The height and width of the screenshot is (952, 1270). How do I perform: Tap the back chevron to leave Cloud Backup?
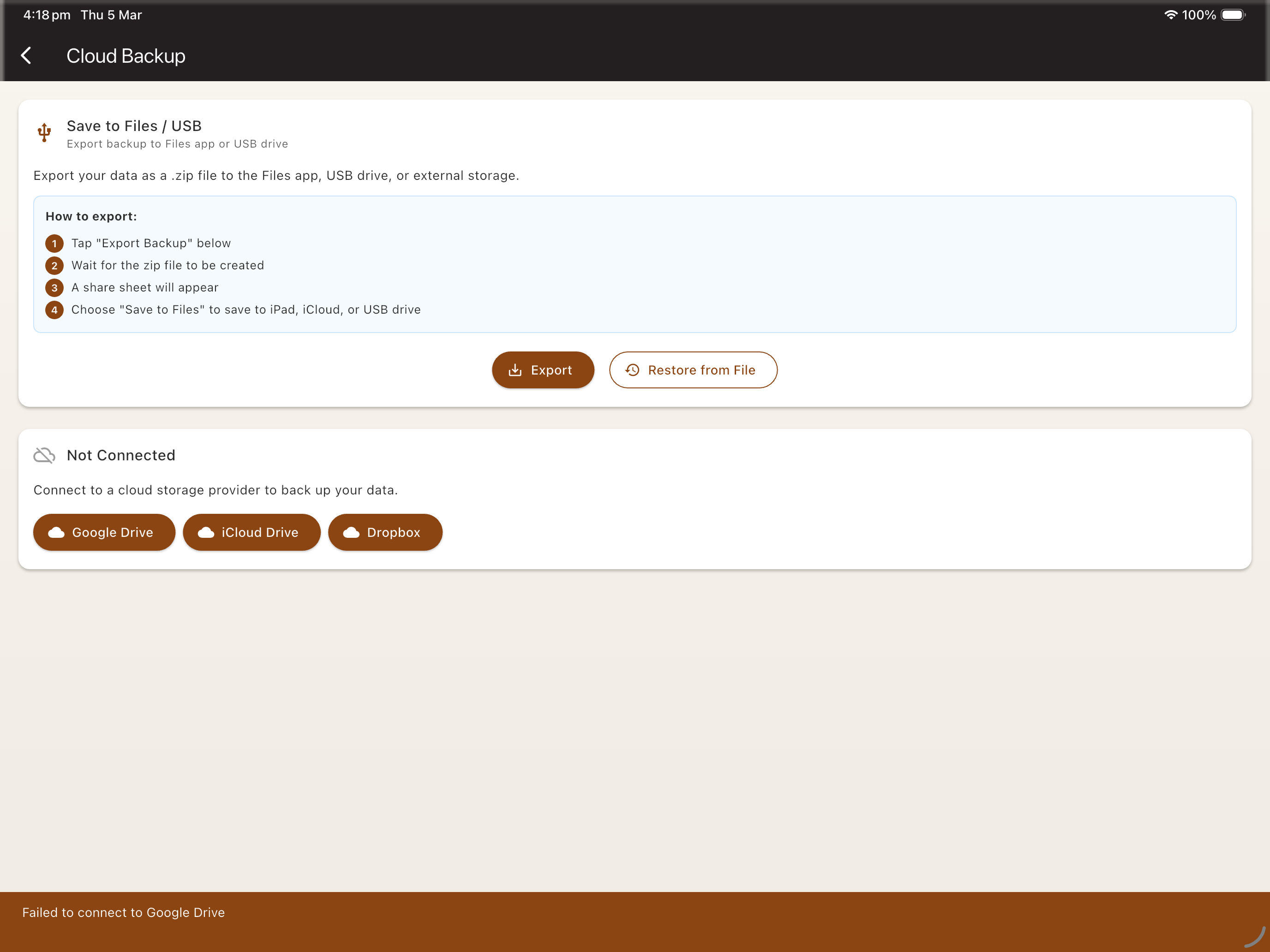click(26, 56)
